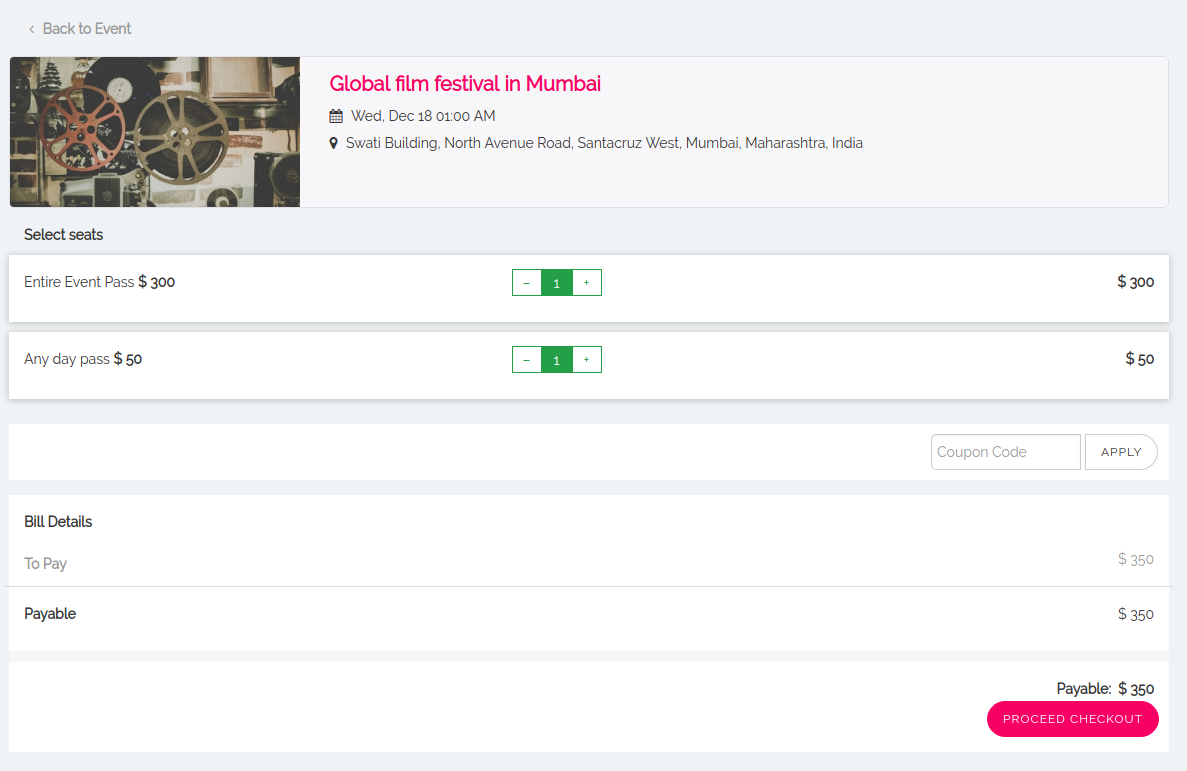Select the Entire Event Pass quantity value
The width and height of the screenshot is (1187, 771).
tap(556, 283)
